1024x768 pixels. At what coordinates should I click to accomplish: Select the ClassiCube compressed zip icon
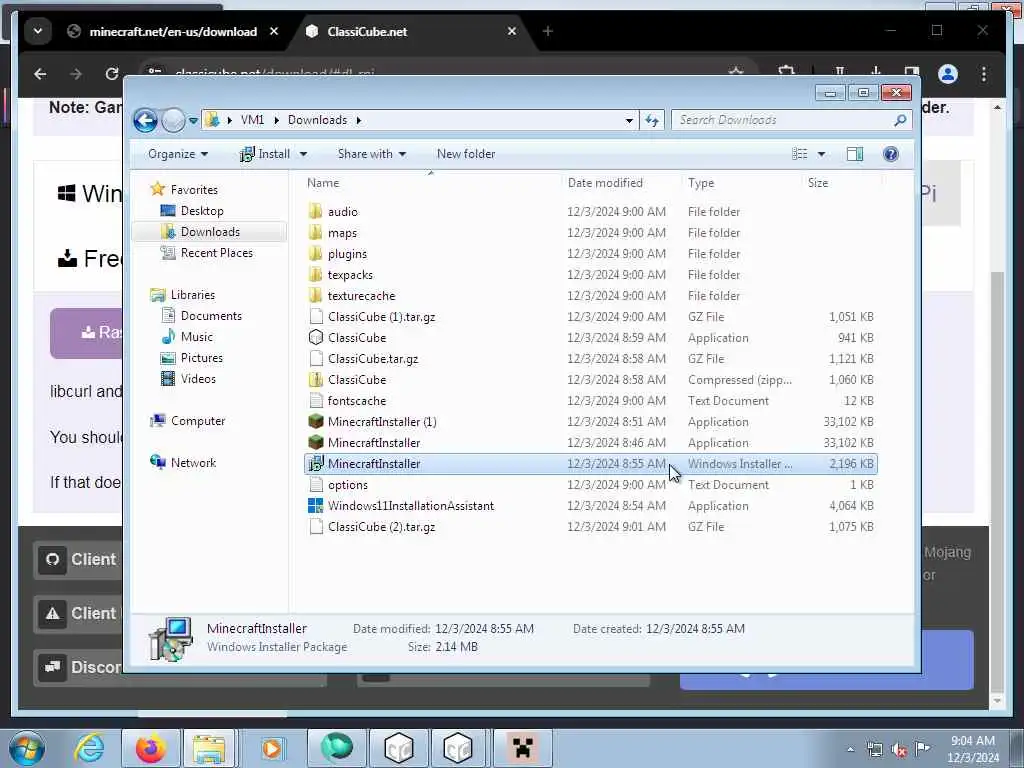tap(316, 379)
